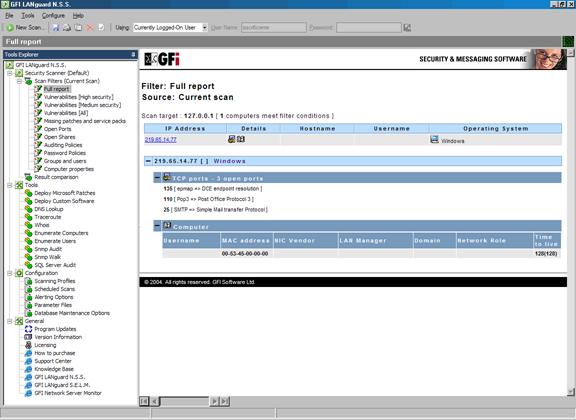
Task: Open Support Center entry
Action: [x=53, y=361]
